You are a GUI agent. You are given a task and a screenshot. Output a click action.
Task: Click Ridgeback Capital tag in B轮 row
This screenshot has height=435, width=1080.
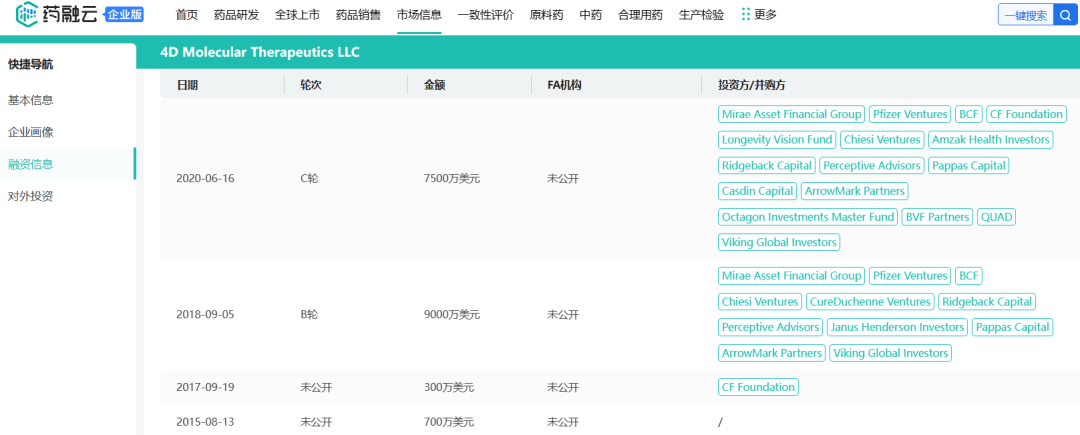pyautogui.click(x=986, y=302)
